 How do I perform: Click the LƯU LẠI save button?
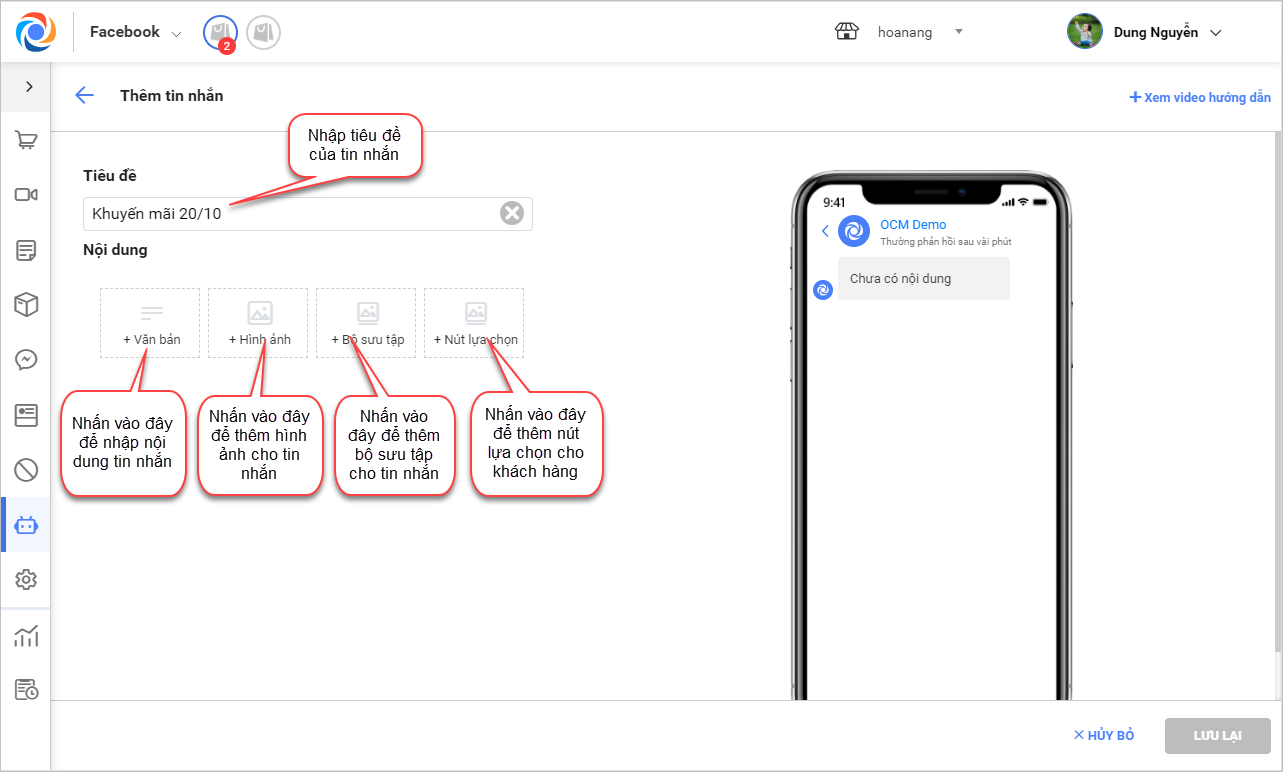click(x=1217, y=736)
